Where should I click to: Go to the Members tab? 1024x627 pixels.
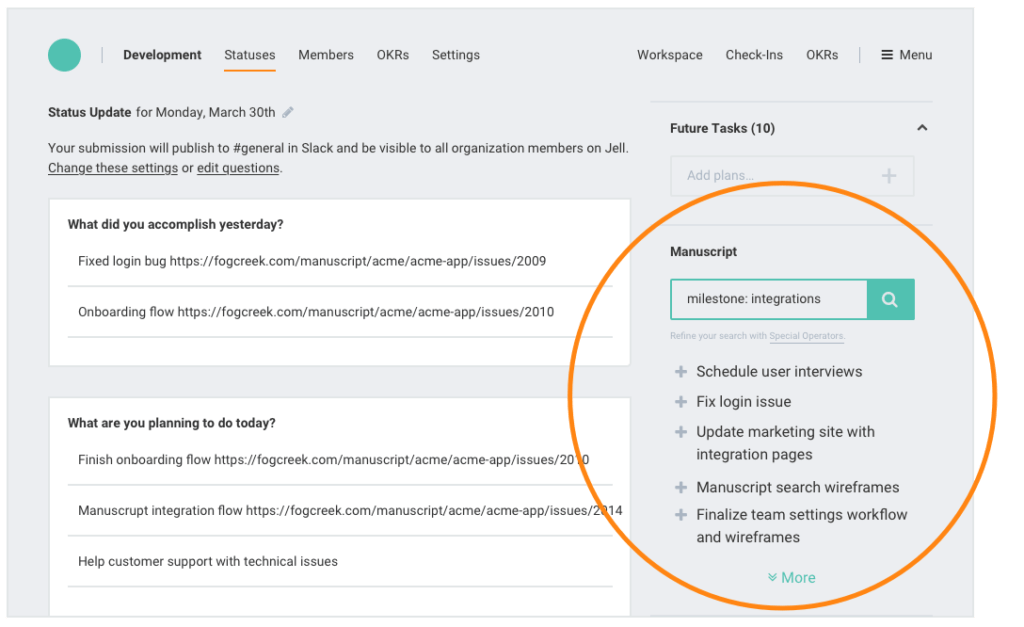pyautogui.click(x=326, y=55)
